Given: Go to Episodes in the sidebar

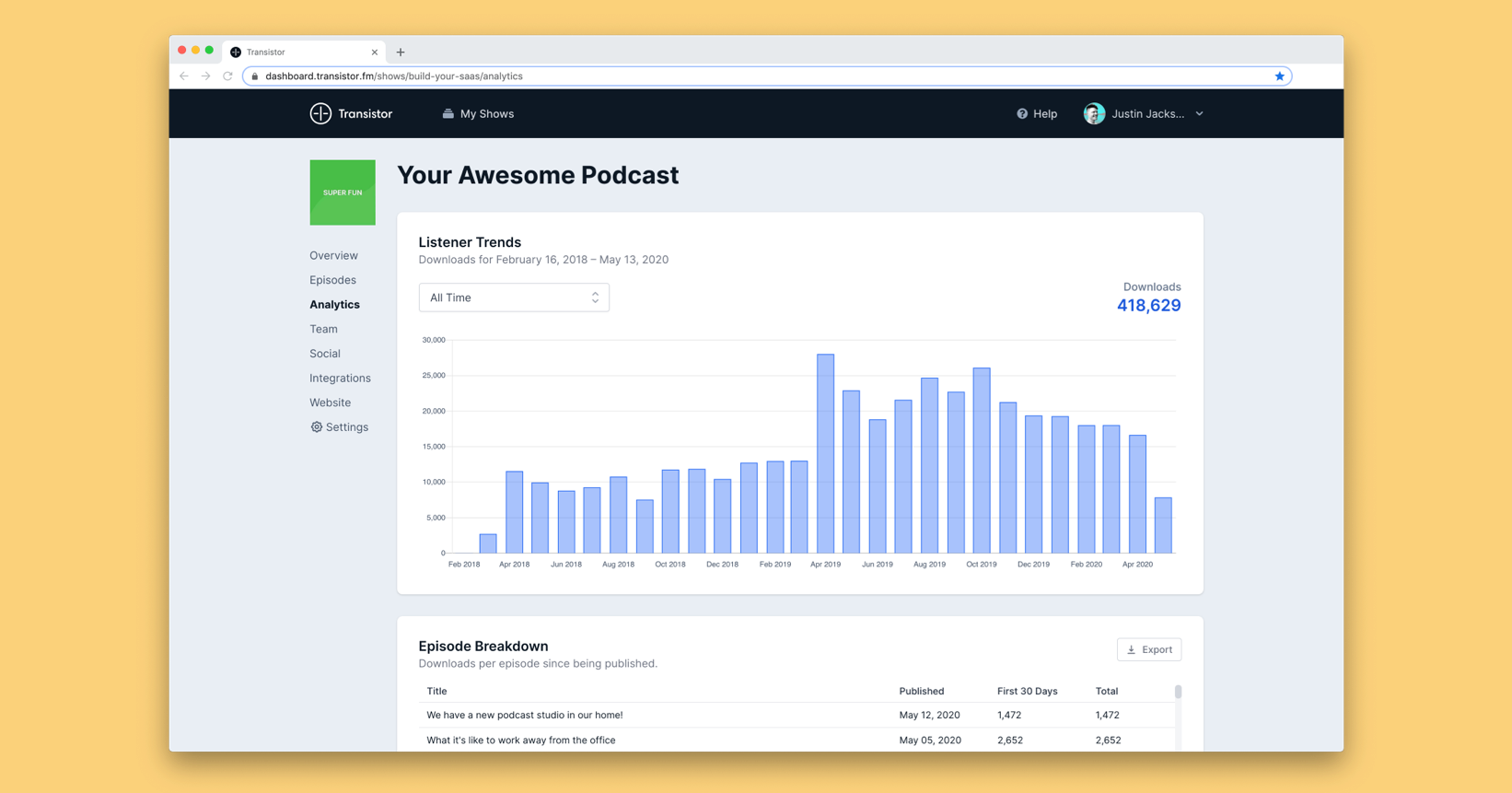Looking at the screenshot, I should (332, 280).
